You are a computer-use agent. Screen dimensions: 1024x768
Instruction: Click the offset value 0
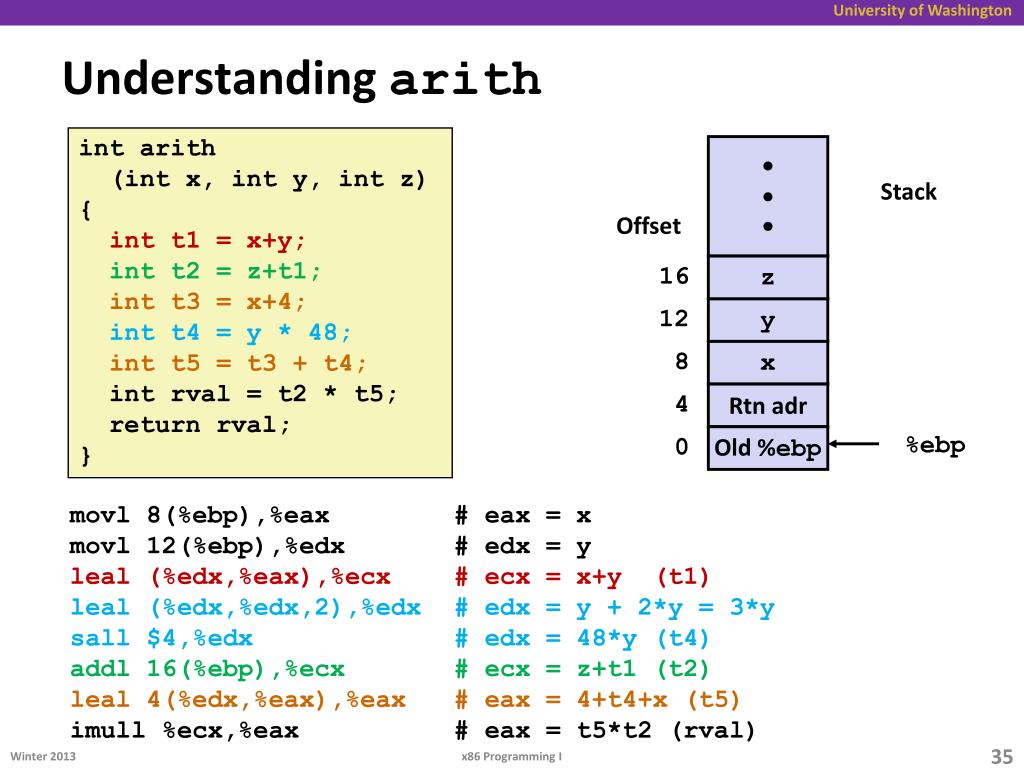[x=681, y=447]
